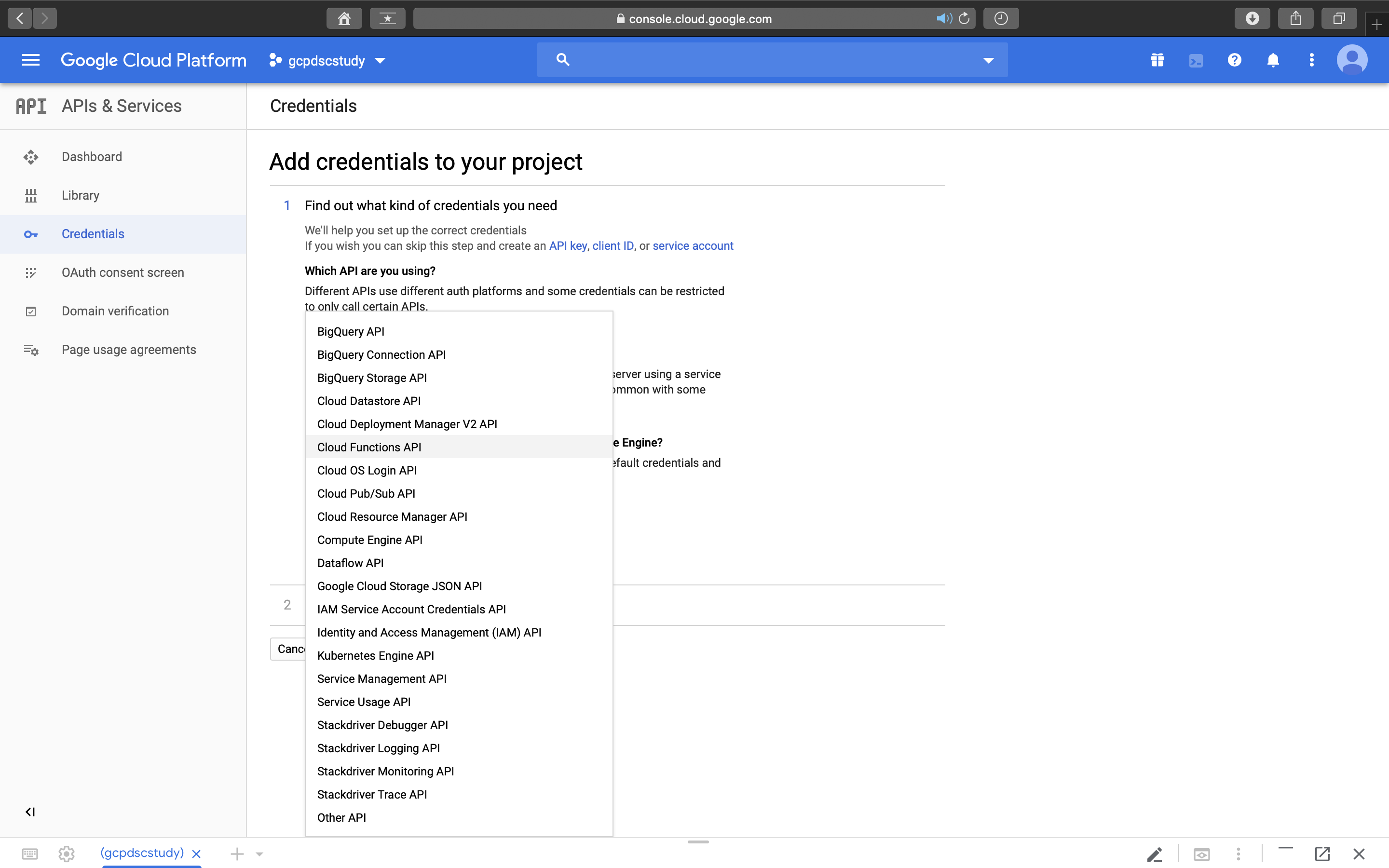The width and height of the screenshot is (1389, 868).
Task: Expand the search bar dropdown arrow
Action: 988,60
